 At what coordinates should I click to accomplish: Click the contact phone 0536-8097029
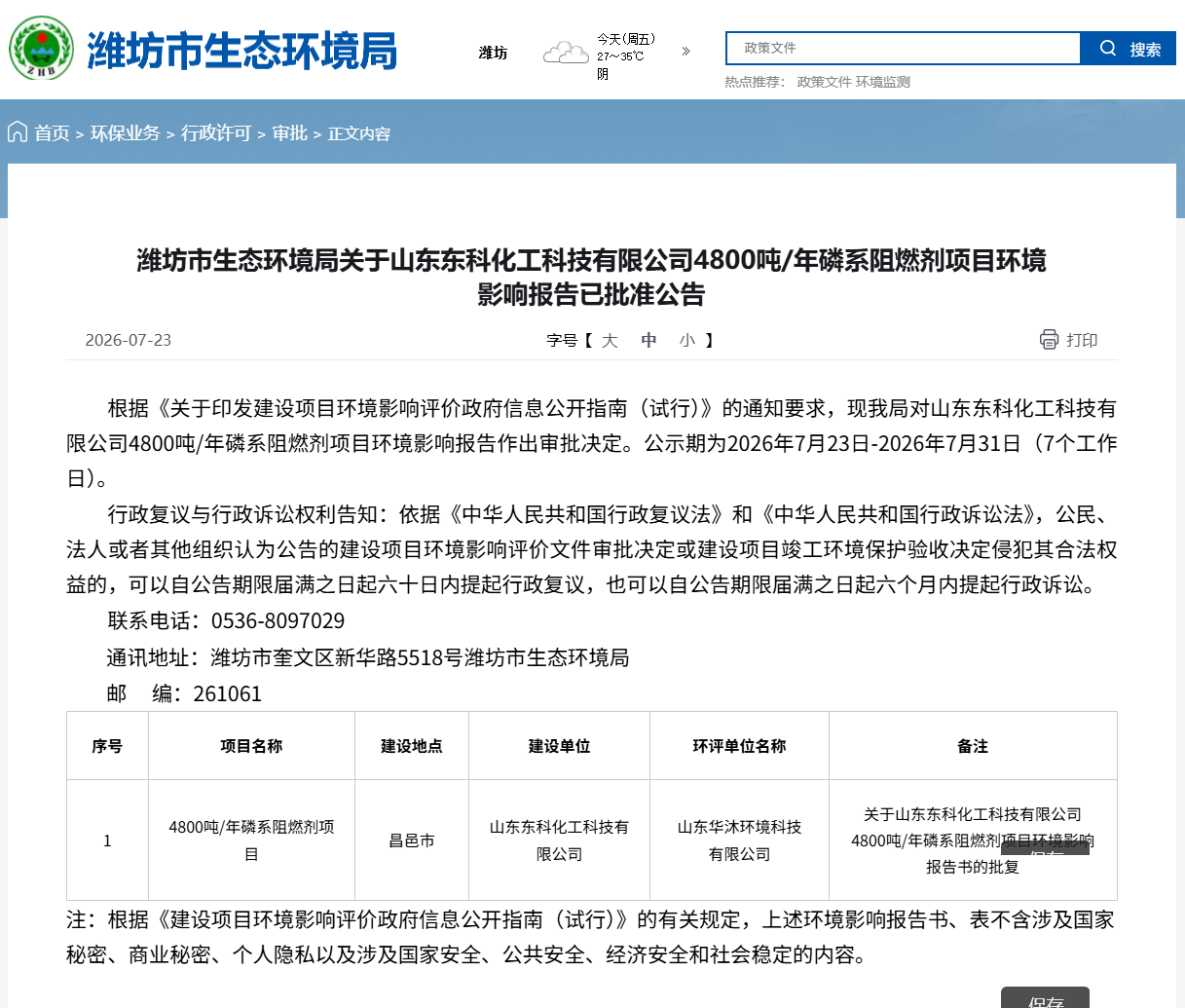click(278, 621)
